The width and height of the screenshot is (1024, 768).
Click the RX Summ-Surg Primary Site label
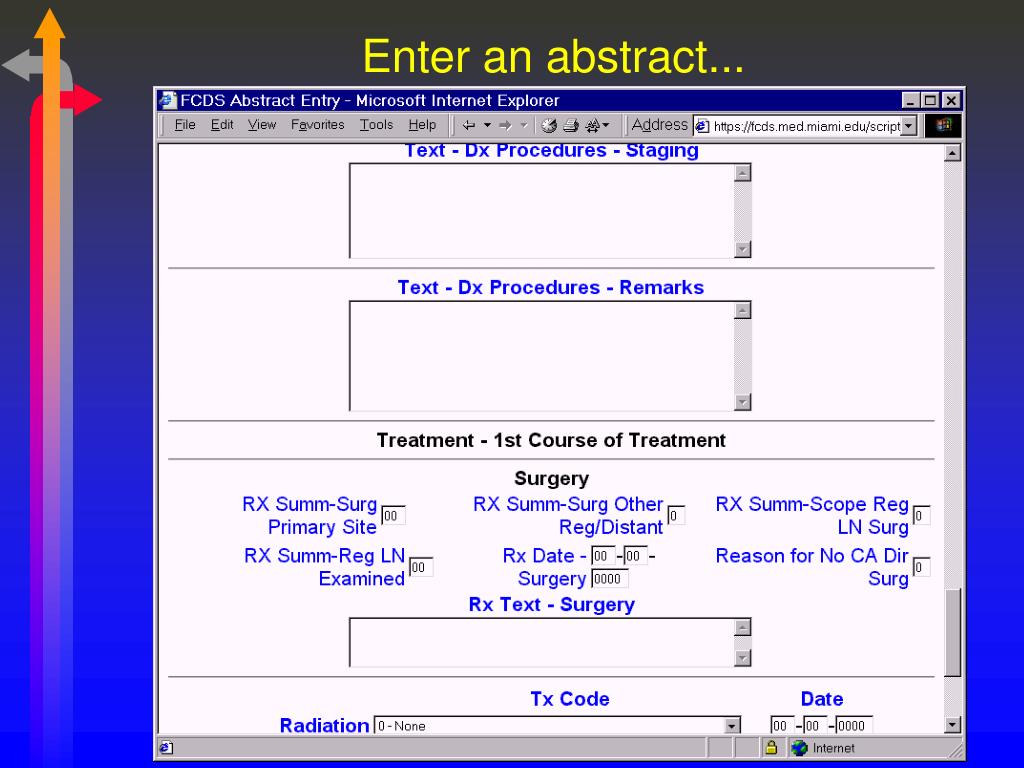310,515
